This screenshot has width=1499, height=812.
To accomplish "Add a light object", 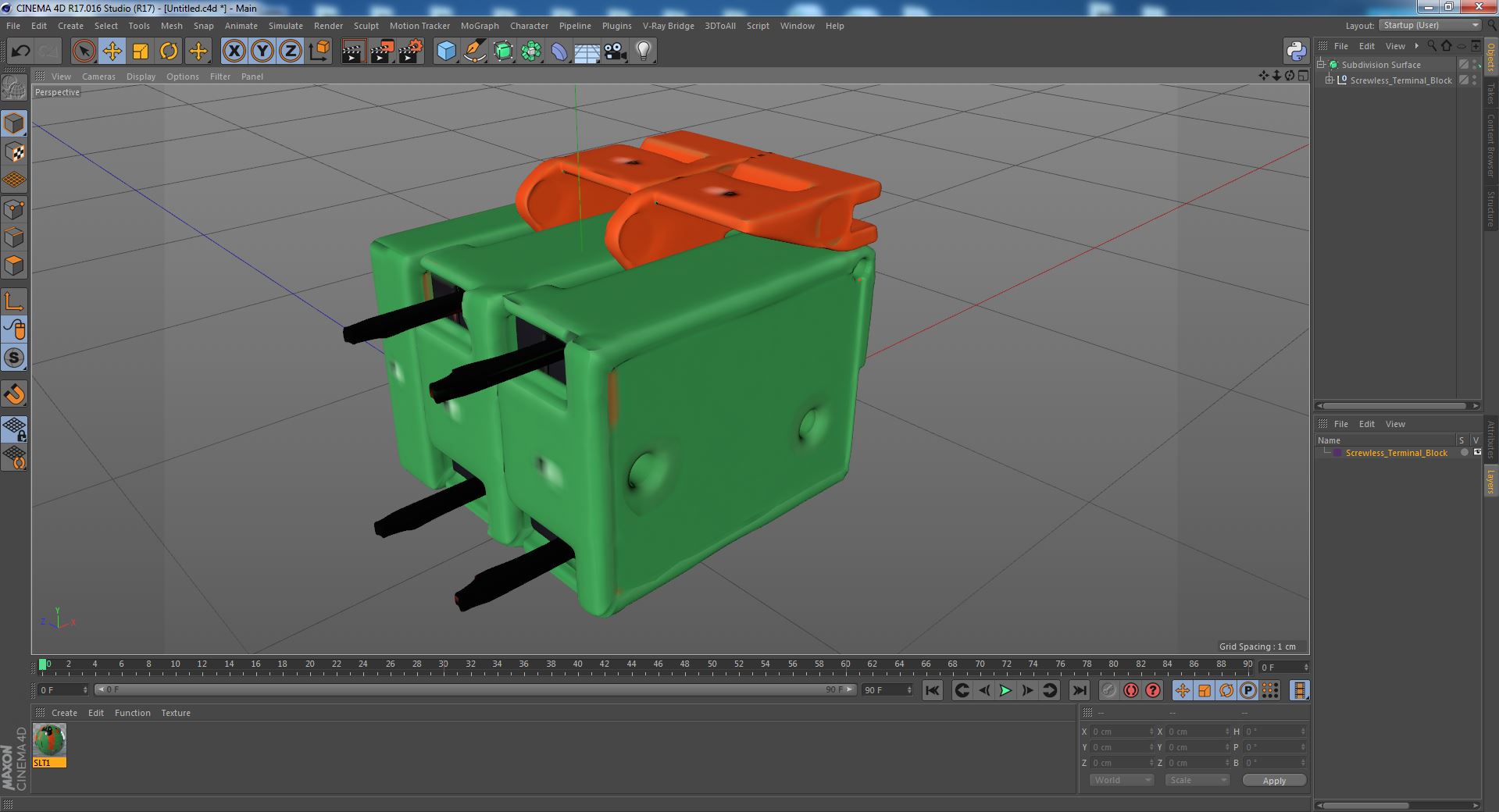I will click(644, 52).
